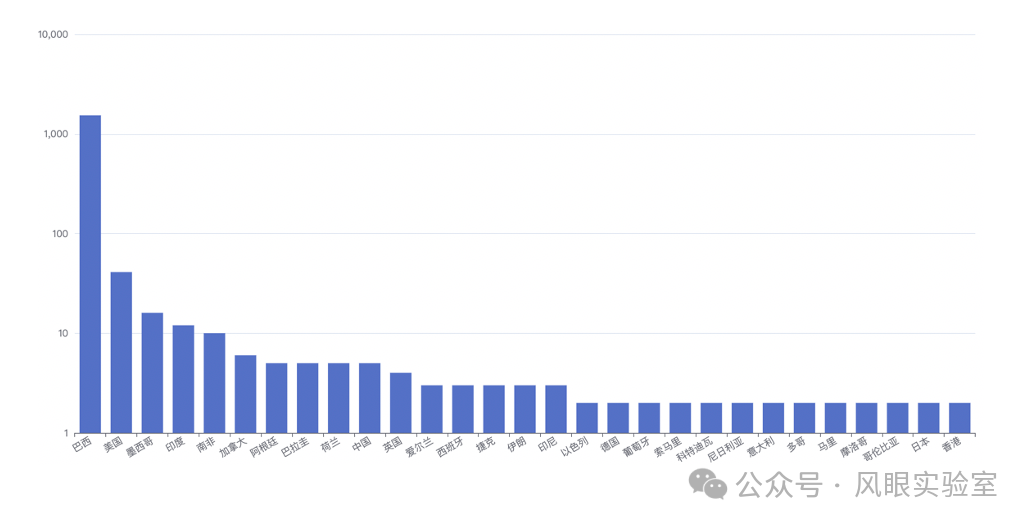
Task: Pick the 加拿大 bar
Action: point(245,394)
